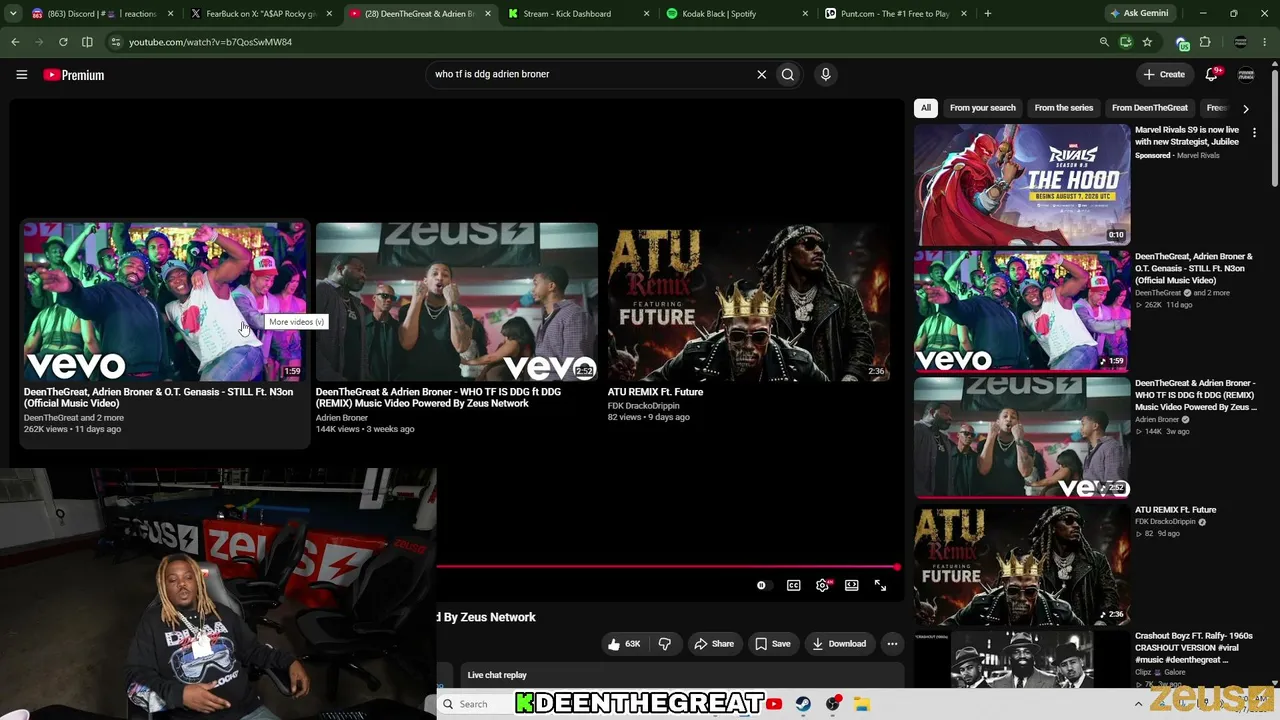Close the Kick Dashboard tab
The height and width of the screenshot is (720, 1280).
646,14
